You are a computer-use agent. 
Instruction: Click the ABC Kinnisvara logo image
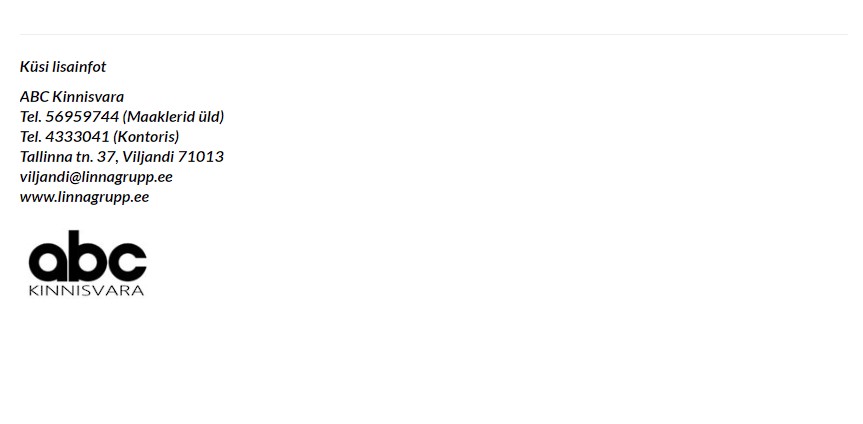pos(88,263)
